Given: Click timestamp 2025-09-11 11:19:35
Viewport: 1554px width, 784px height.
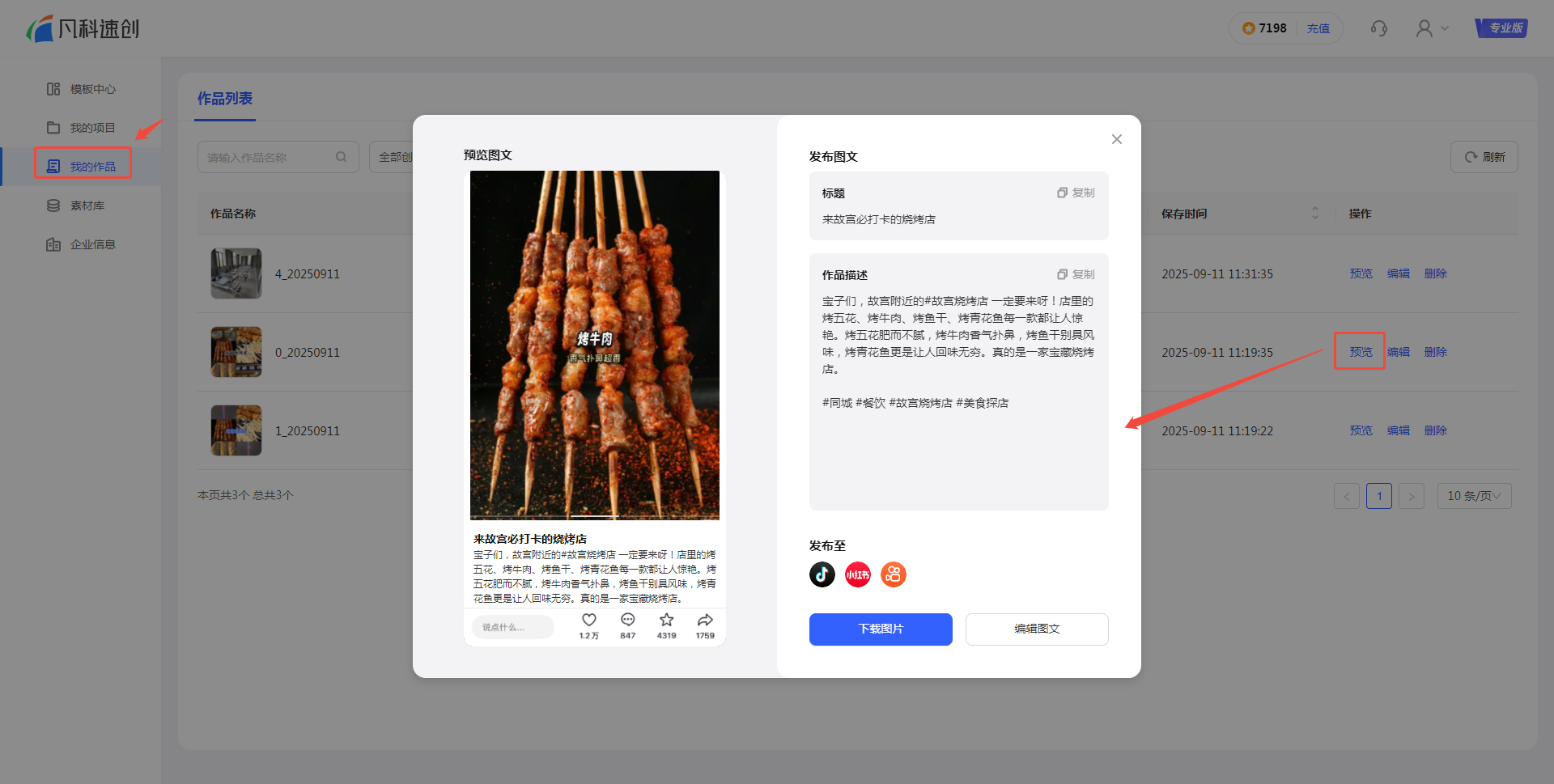Looking at the screenshot, I should click(x=1217, y=353).
